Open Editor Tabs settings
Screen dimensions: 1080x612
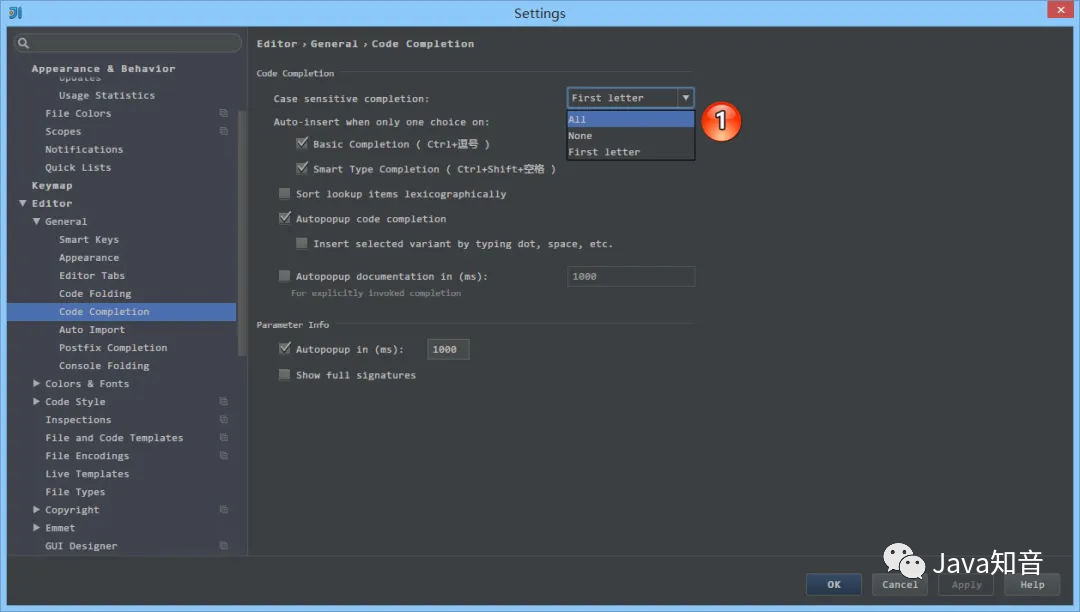pos(92,275)
